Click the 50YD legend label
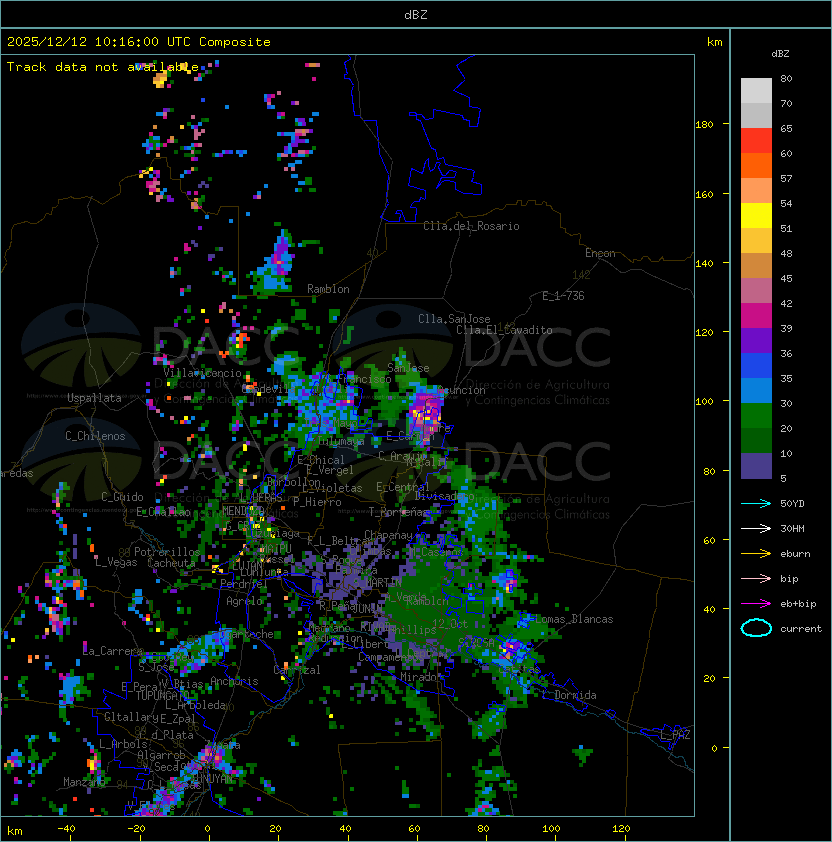Image resolution: width=832 pixels, height=842 pixels. [x=792, y=503]
